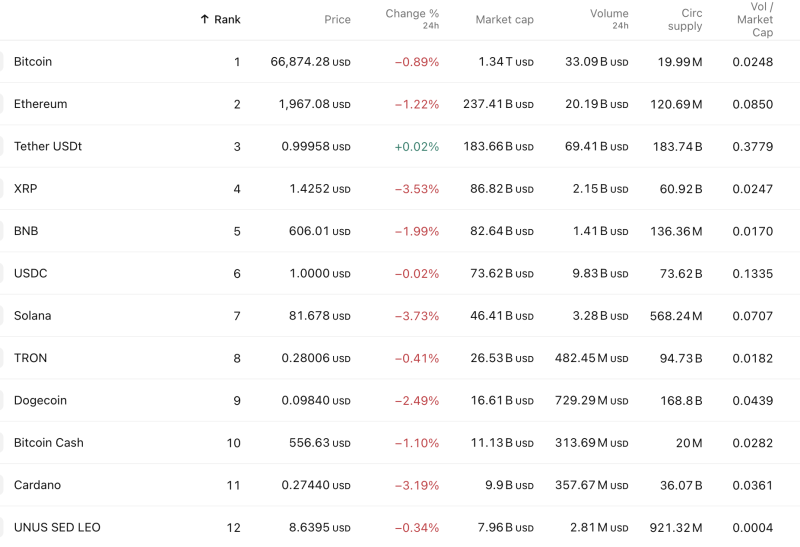The height and width of the screenshot is (547, 800).
Task: Click Solana's −3.73% change value
Action: click(x=417, y=316)
